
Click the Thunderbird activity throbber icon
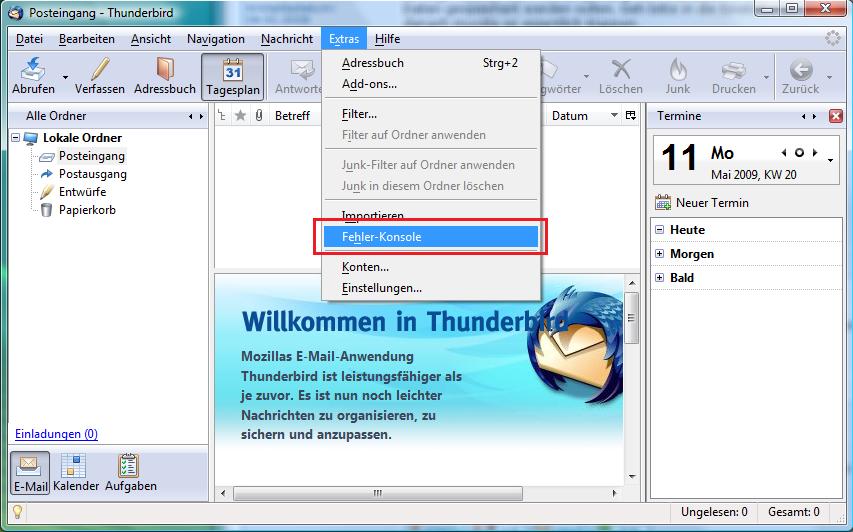point(832,39)
